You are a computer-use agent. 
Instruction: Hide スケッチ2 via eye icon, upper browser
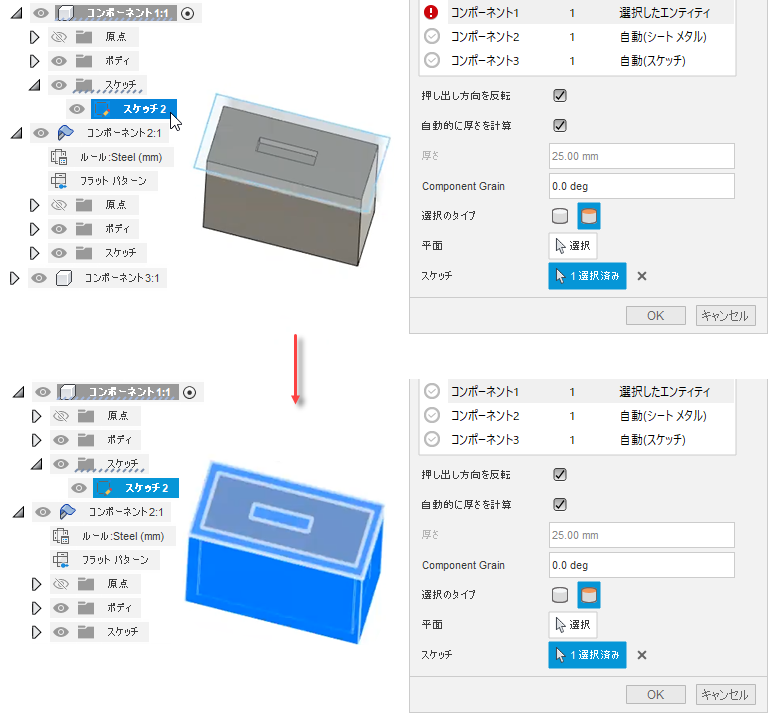[77, 109]
